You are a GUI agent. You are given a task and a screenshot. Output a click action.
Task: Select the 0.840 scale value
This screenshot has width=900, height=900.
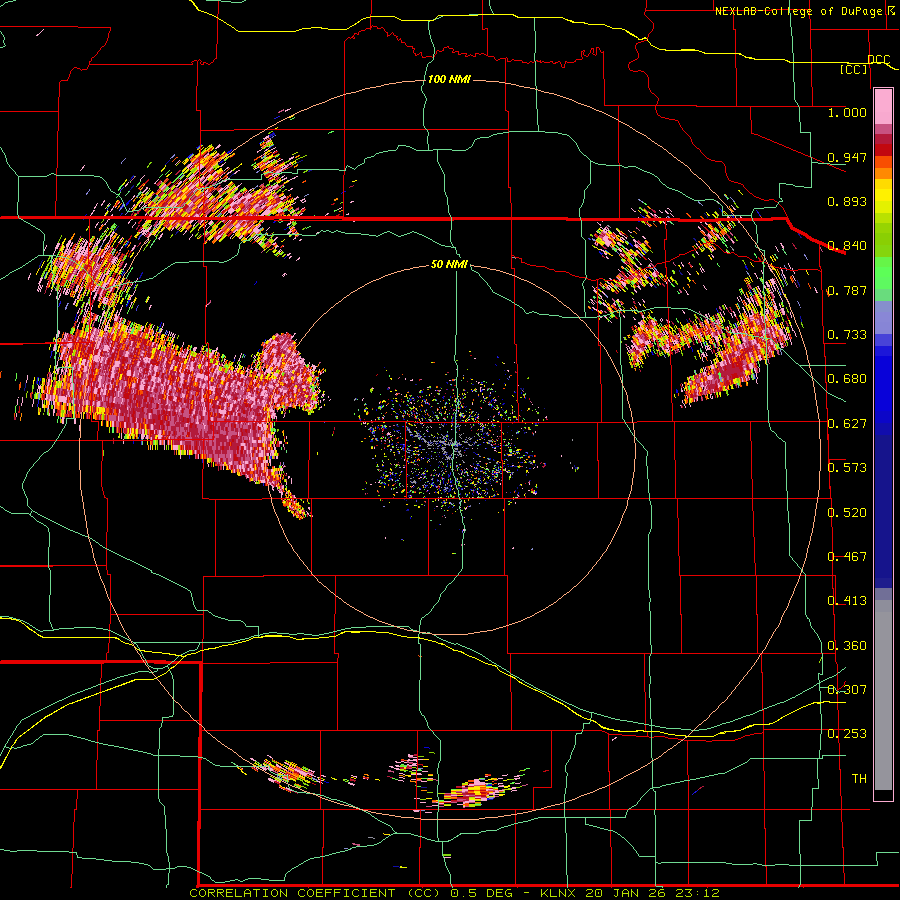[x=847, y=246]
